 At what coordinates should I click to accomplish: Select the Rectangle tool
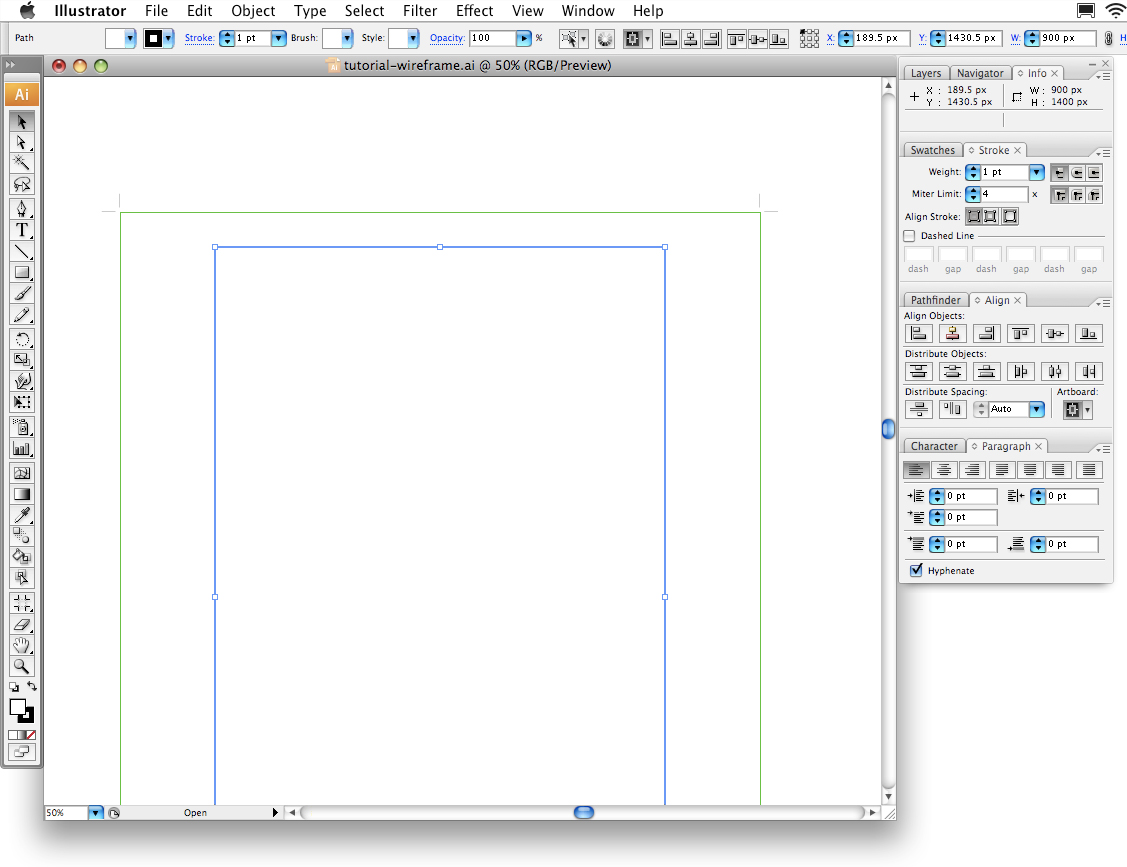(22, 272)
